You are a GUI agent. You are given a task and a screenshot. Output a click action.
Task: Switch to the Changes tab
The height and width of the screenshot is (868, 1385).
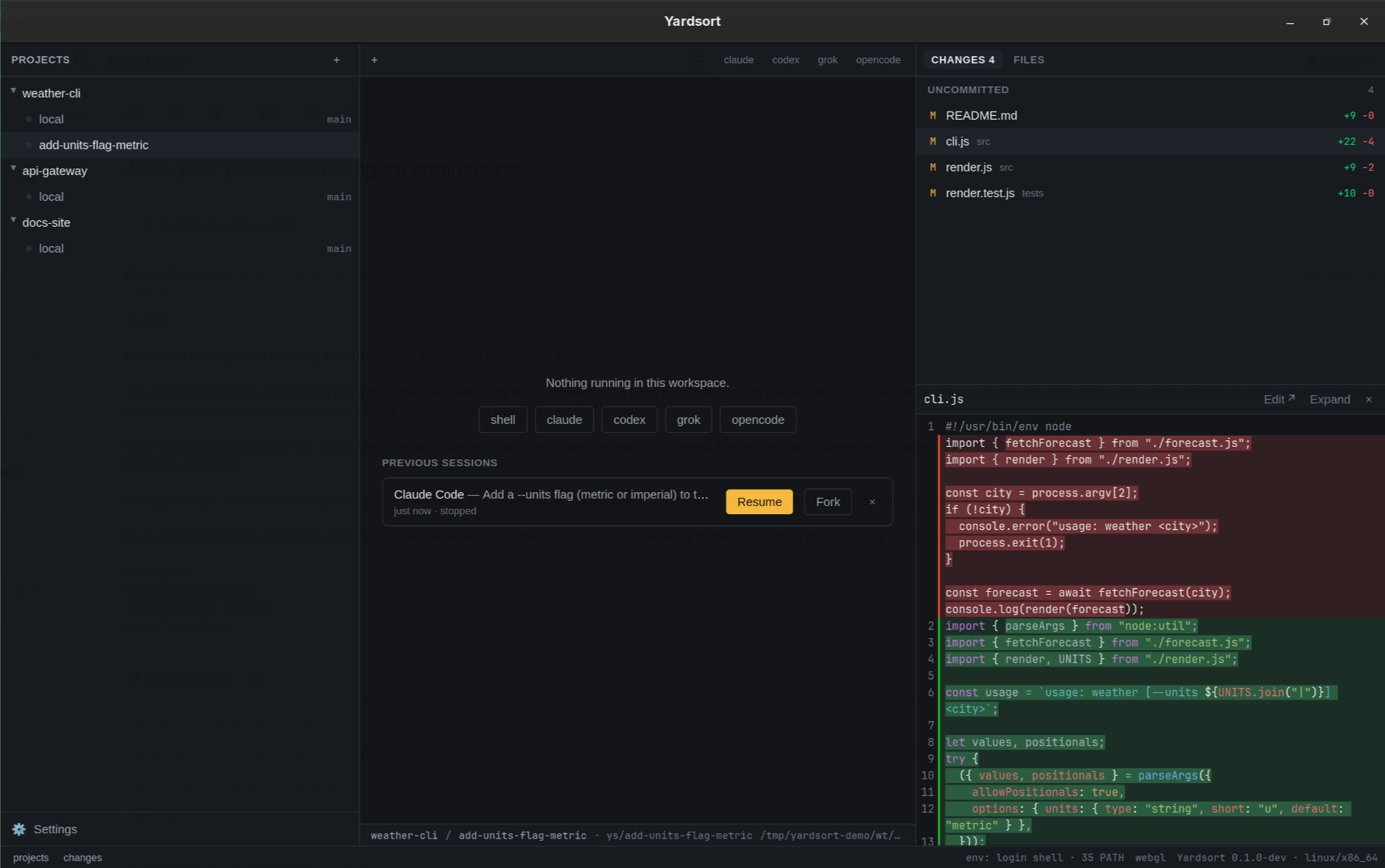(x=962, y=60)
